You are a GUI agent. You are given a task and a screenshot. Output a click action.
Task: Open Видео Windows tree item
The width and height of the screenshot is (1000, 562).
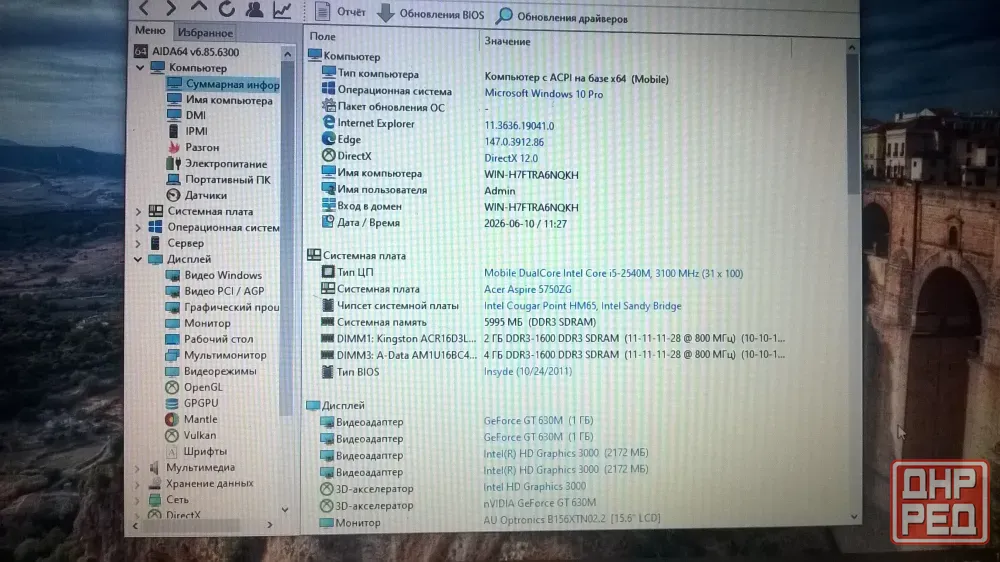click(x=214, y=275)
